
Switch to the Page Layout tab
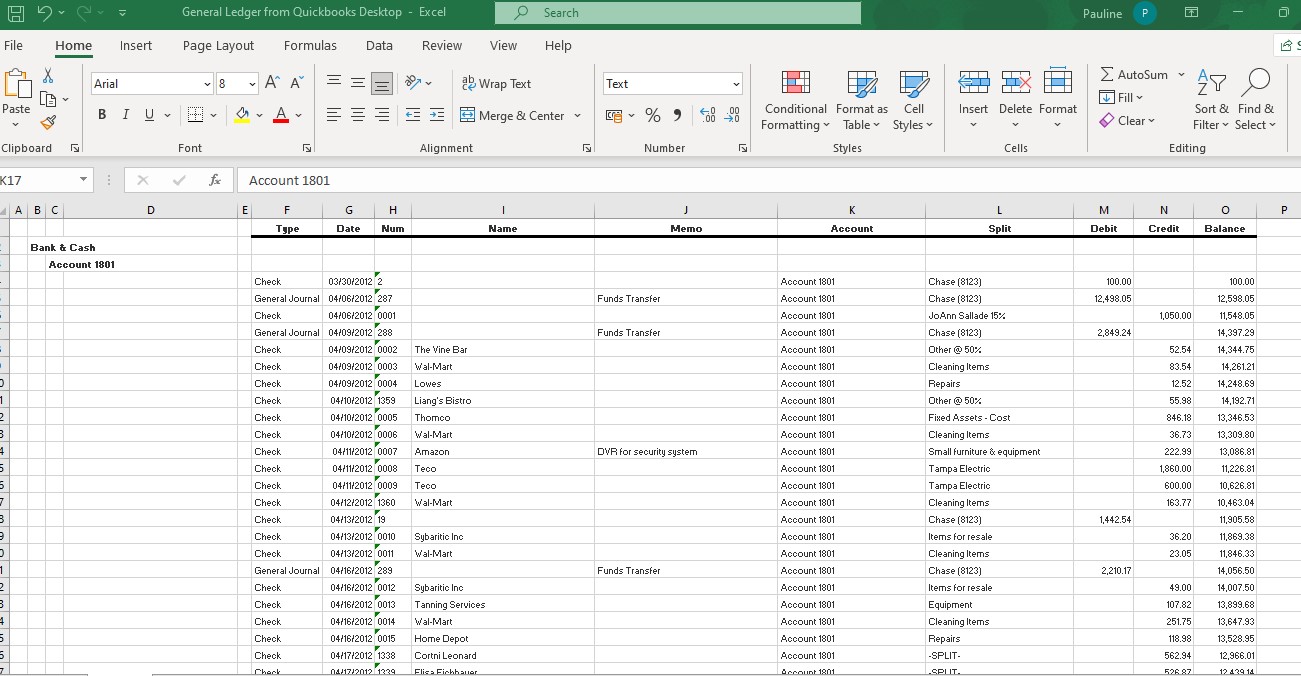pos(218,45)
